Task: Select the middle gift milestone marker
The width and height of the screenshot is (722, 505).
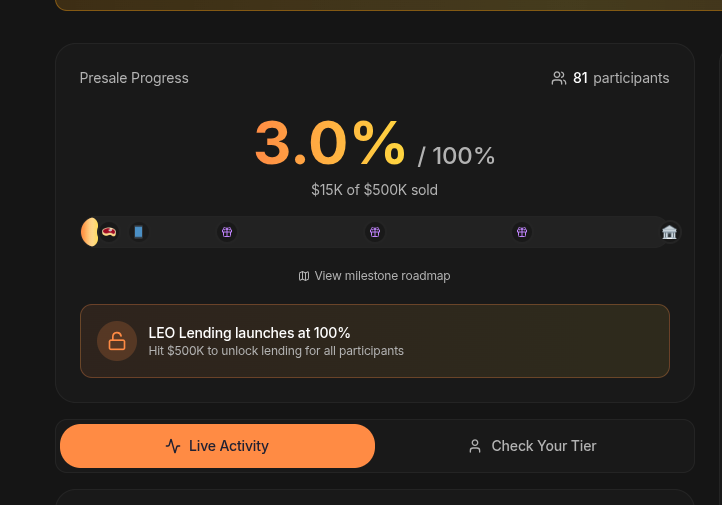Action: 375,232
